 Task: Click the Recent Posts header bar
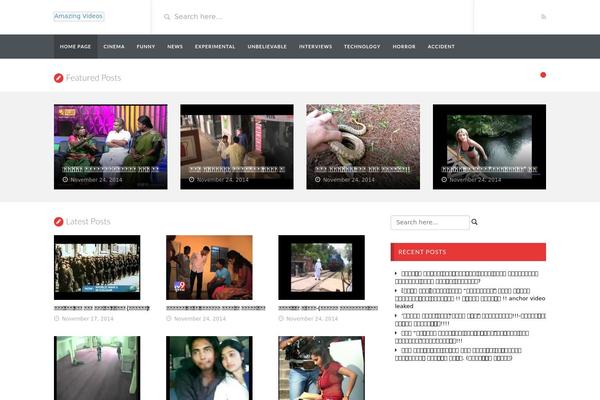coord(468,252)
